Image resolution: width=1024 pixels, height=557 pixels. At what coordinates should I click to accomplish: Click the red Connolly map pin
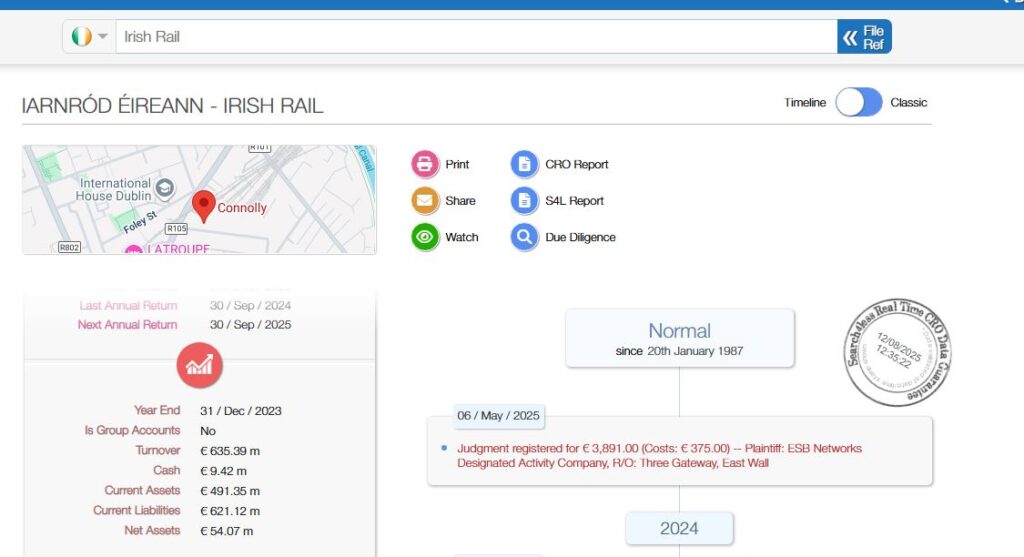pyautogui.click(x=204, y=206)
